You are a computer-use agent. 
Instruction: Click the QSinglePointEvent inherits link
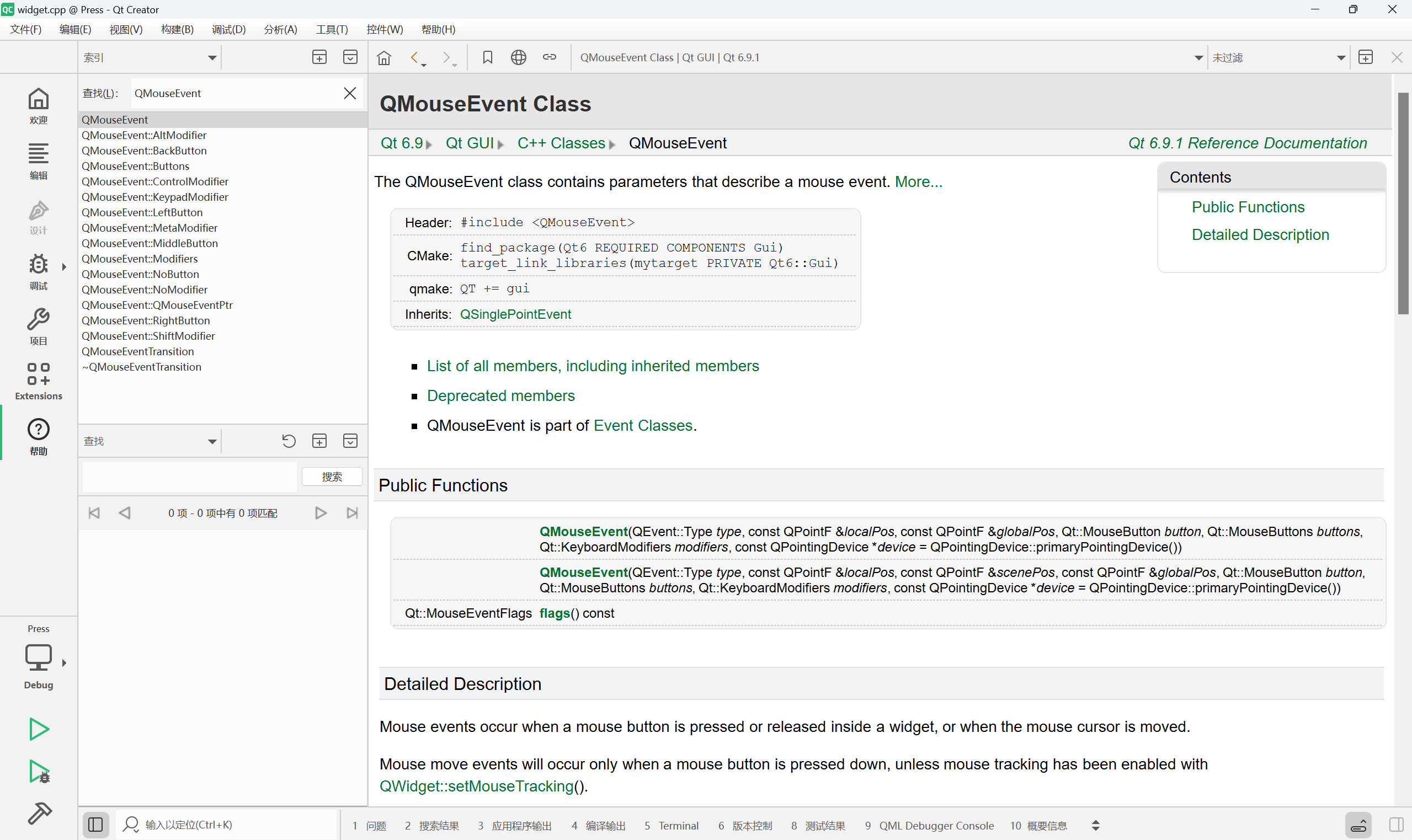(x=515, y=314)
